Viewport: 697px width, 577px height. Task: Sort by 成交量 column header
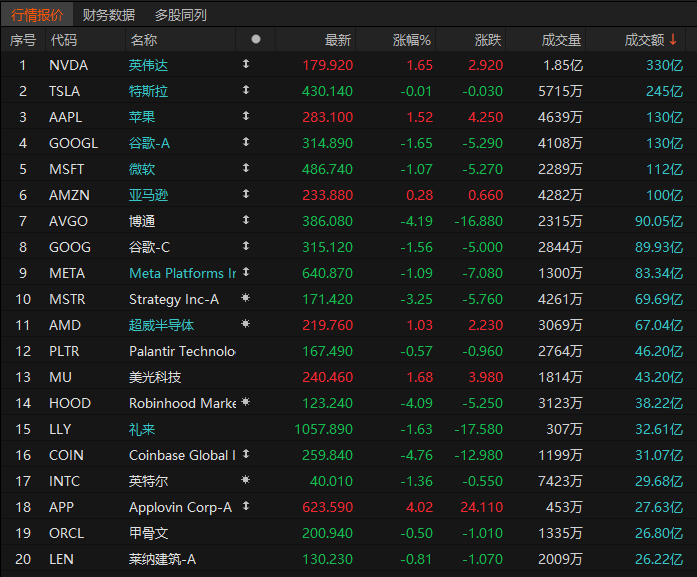coord(561,40)
